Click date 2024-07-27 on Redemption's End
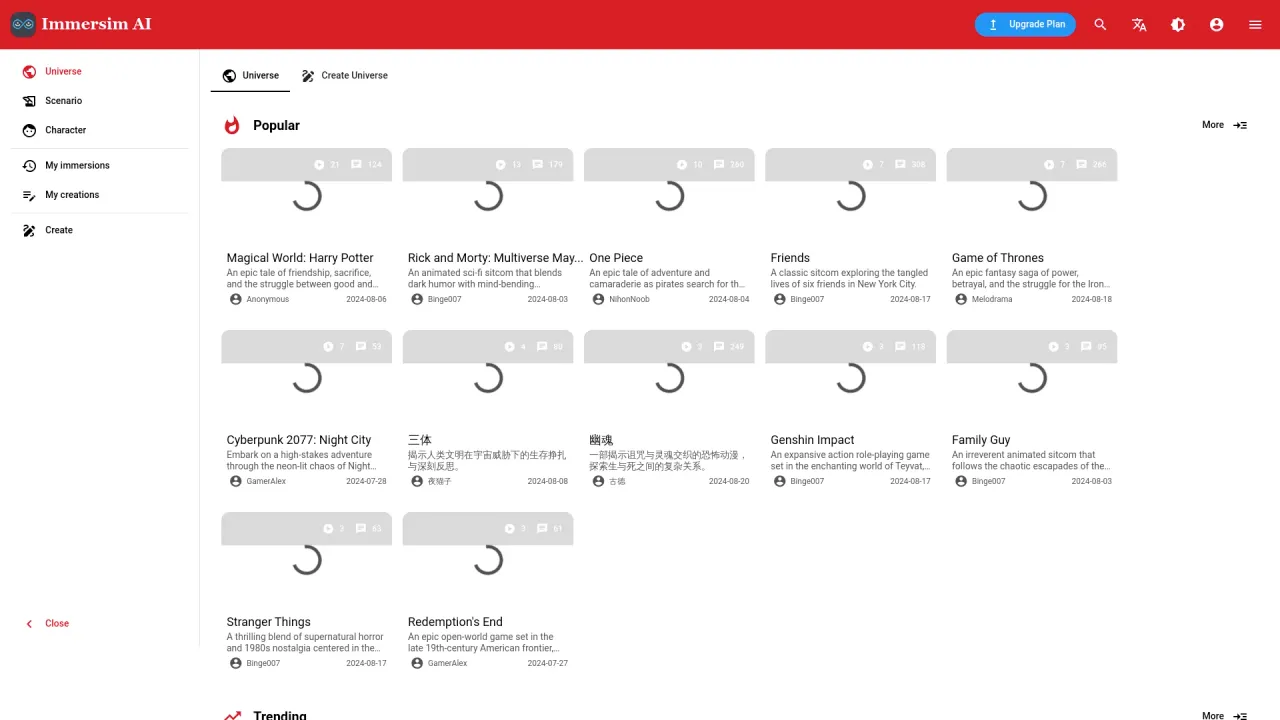 (548, 663)
